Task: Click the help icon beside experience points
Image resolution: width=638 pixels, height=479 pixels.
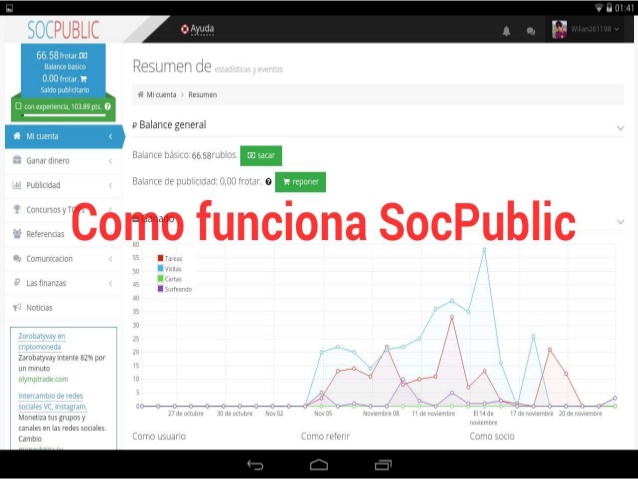Action: point(107,105)
